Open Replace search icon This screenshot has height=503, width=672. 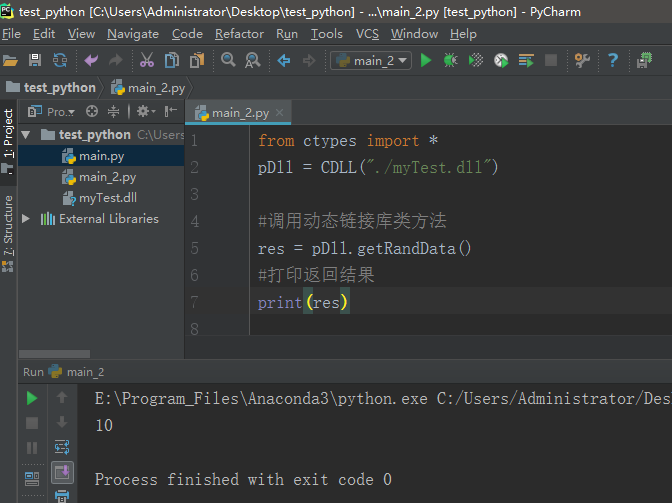253,60
